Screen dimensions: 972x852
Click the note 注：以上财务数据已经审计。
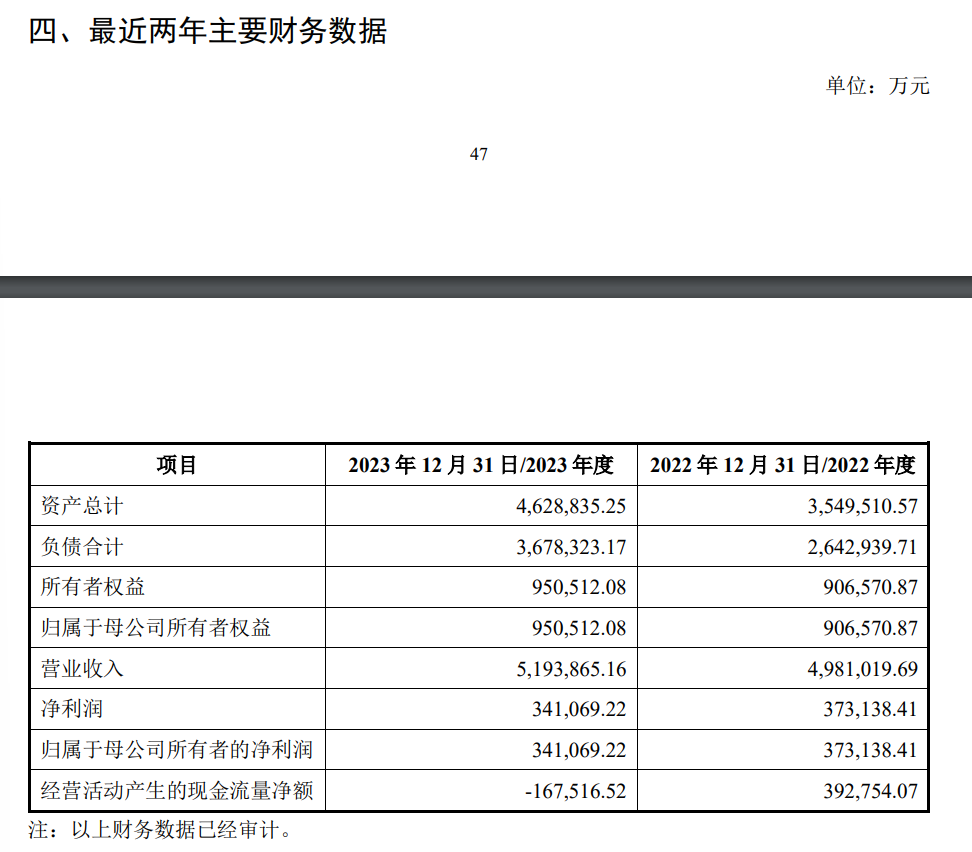[160, 830]
